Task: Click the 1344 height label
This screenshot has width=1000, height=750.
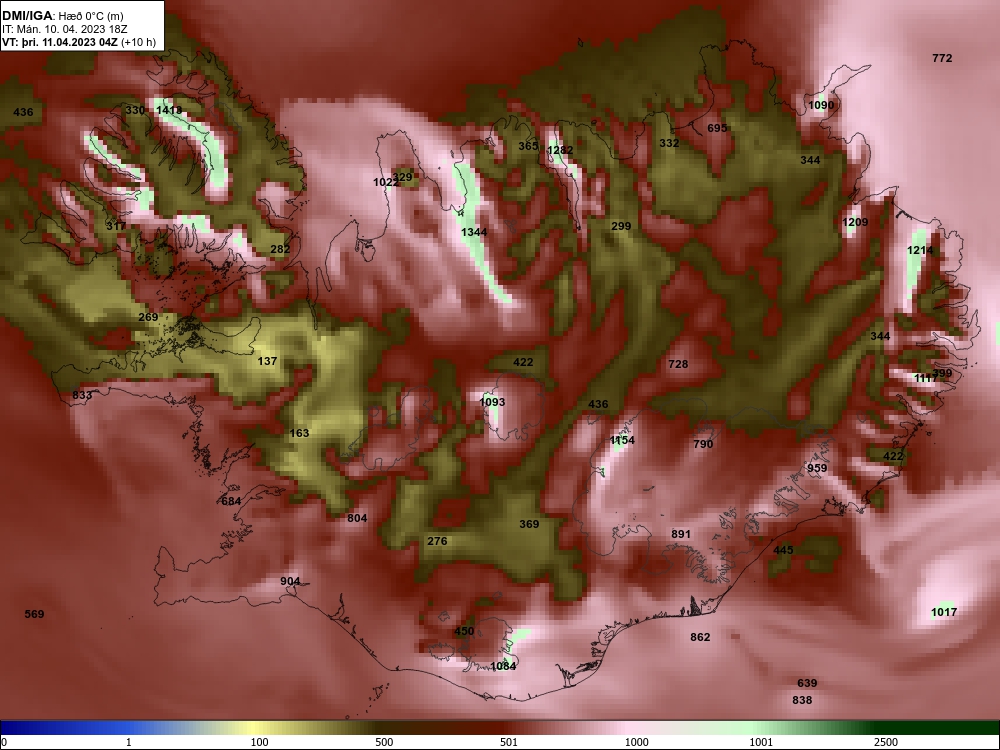Action: (x=474, y=232)
